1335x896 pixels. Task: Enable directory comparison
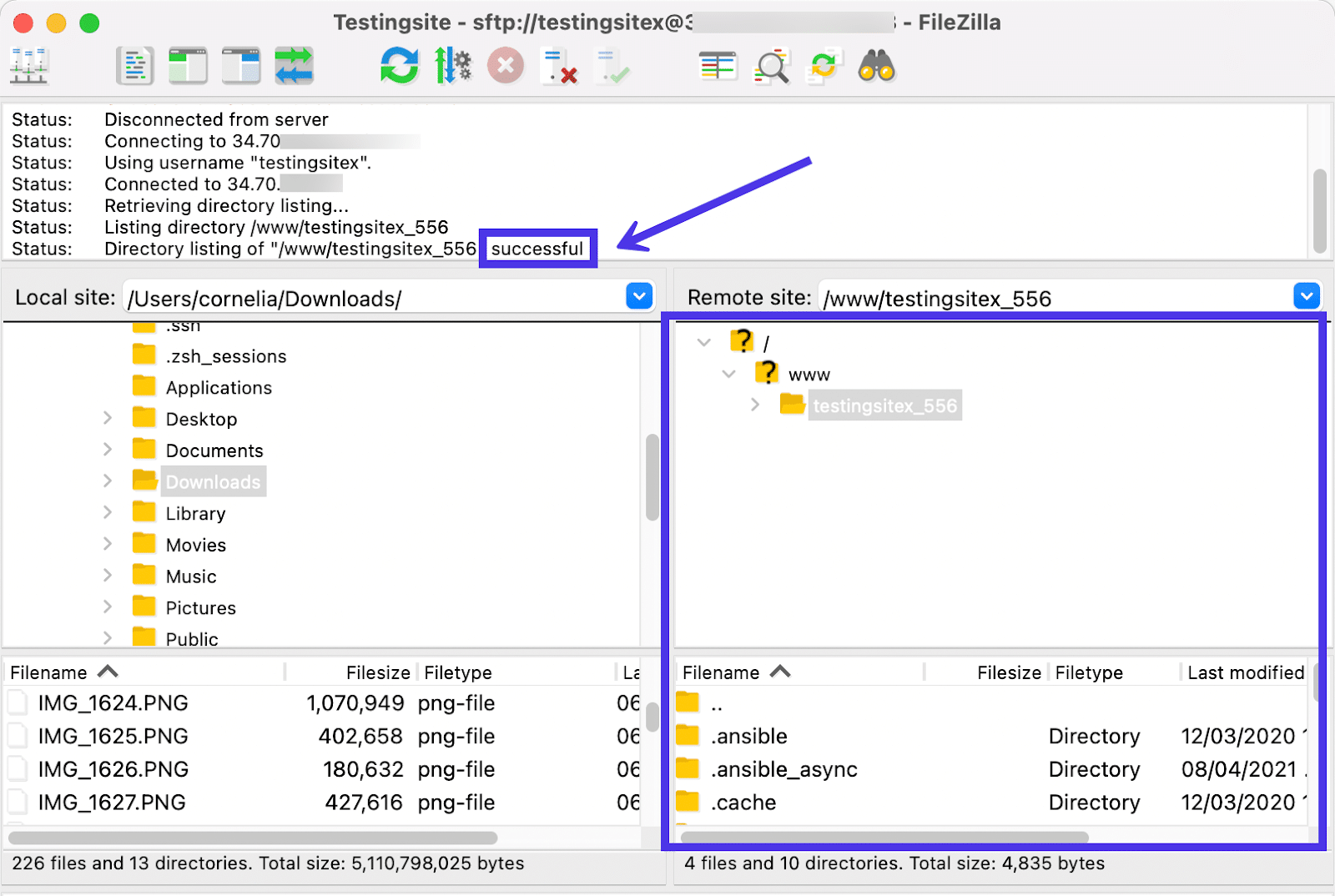pyautogui.click(x=717, y=65)
